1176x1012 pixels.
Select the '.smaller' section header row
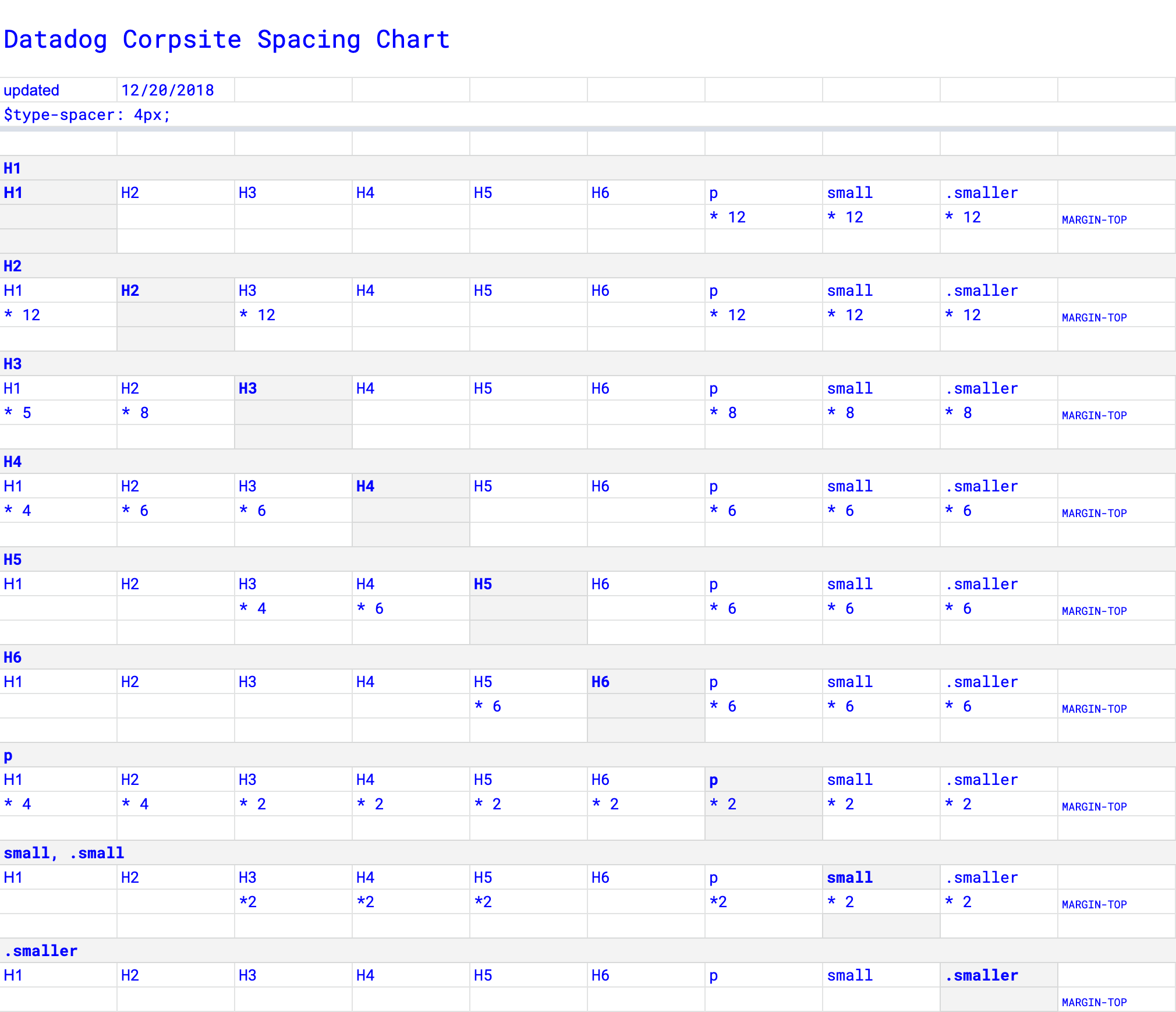pyautogui.click(x=588, y=951)
